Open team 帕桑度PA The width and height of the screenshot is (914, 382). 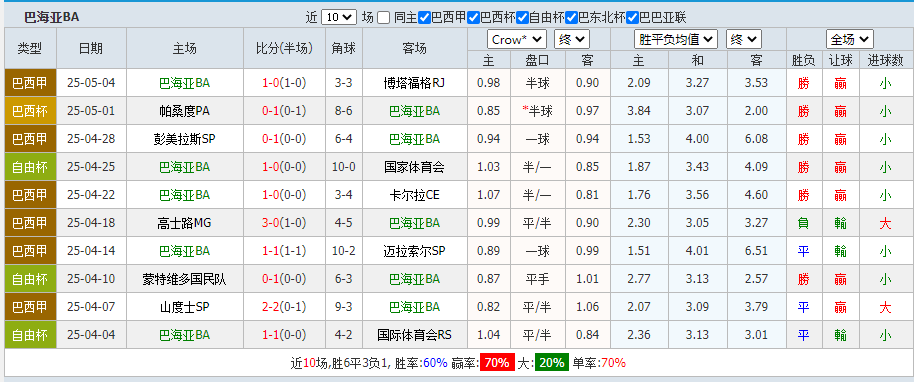[184, 111]
